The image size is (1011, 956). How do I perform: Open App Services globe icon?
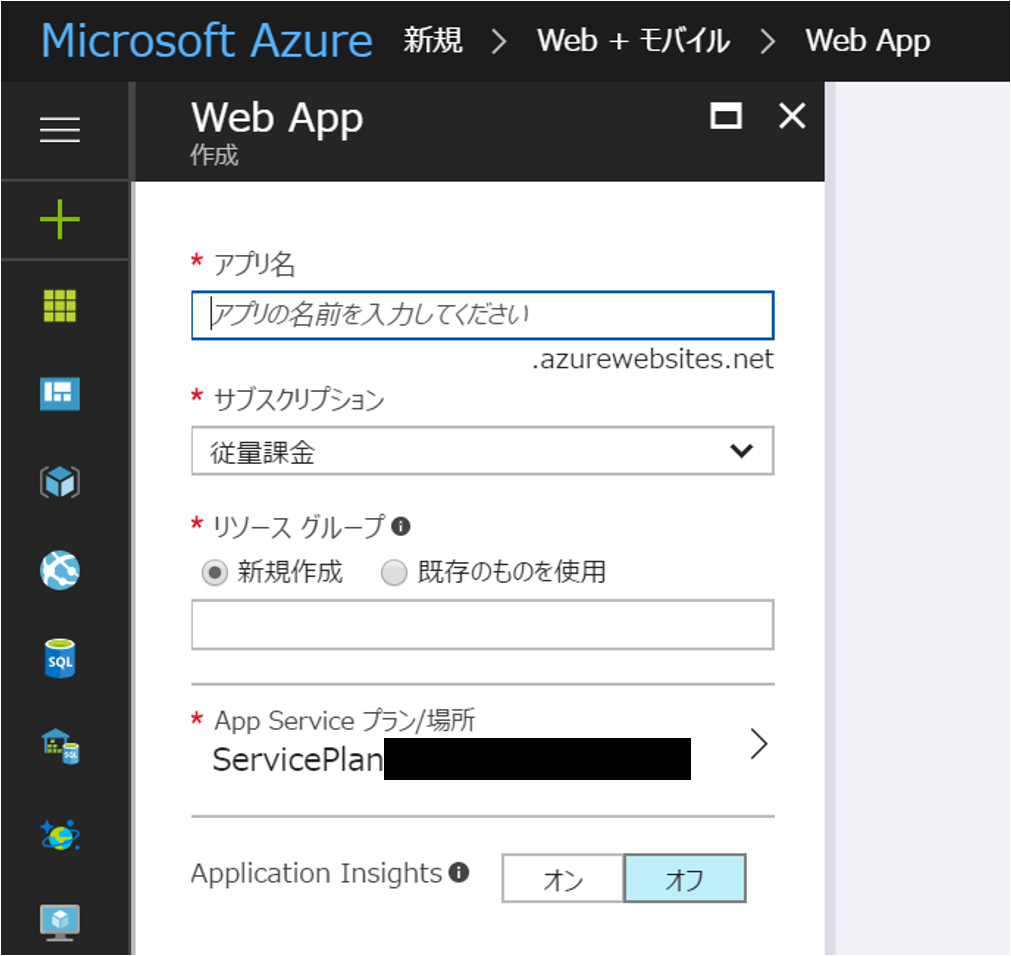pos(60,571)
